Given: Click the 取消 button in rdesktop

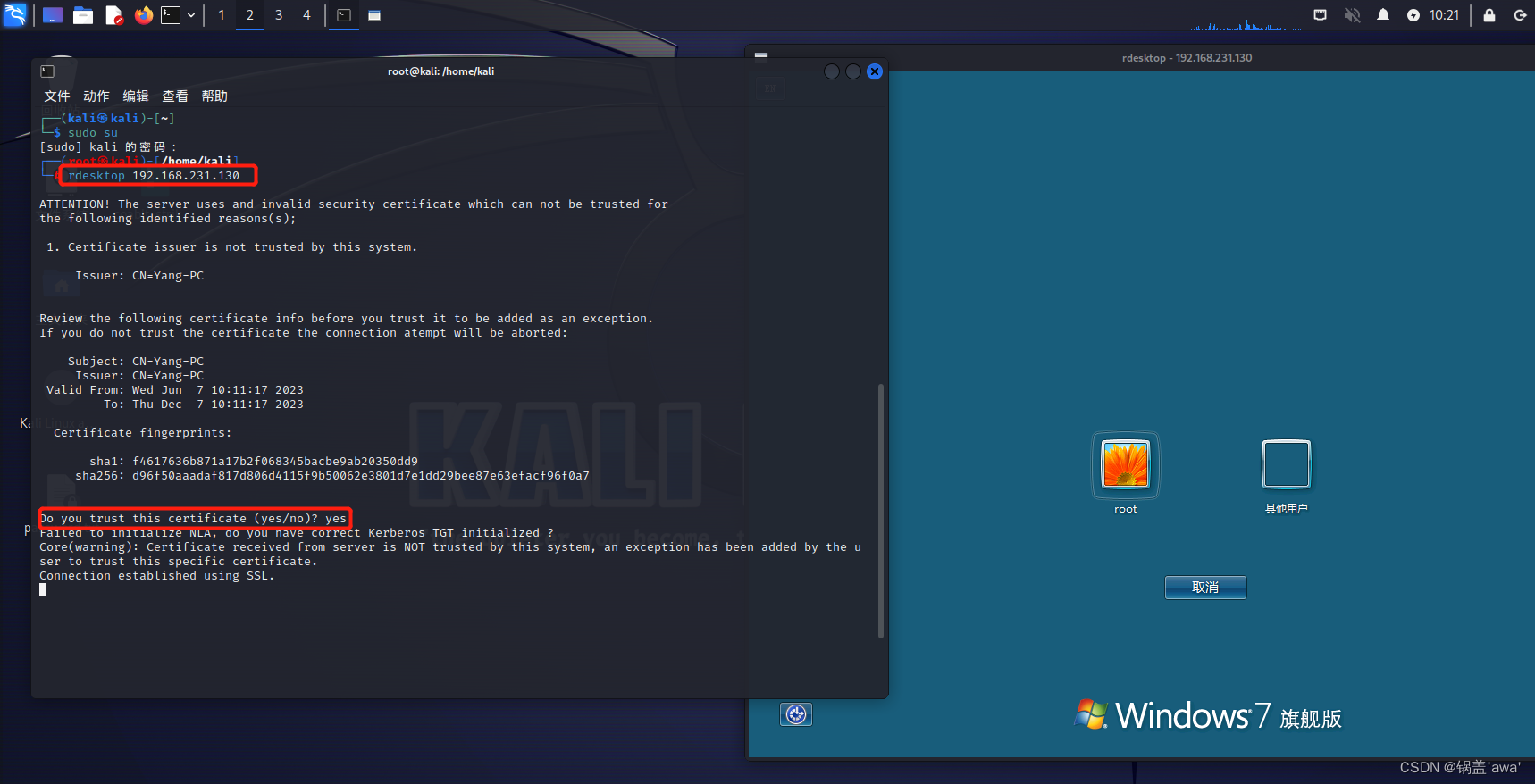Looking at the screenshot, I should coord(1205,588).
